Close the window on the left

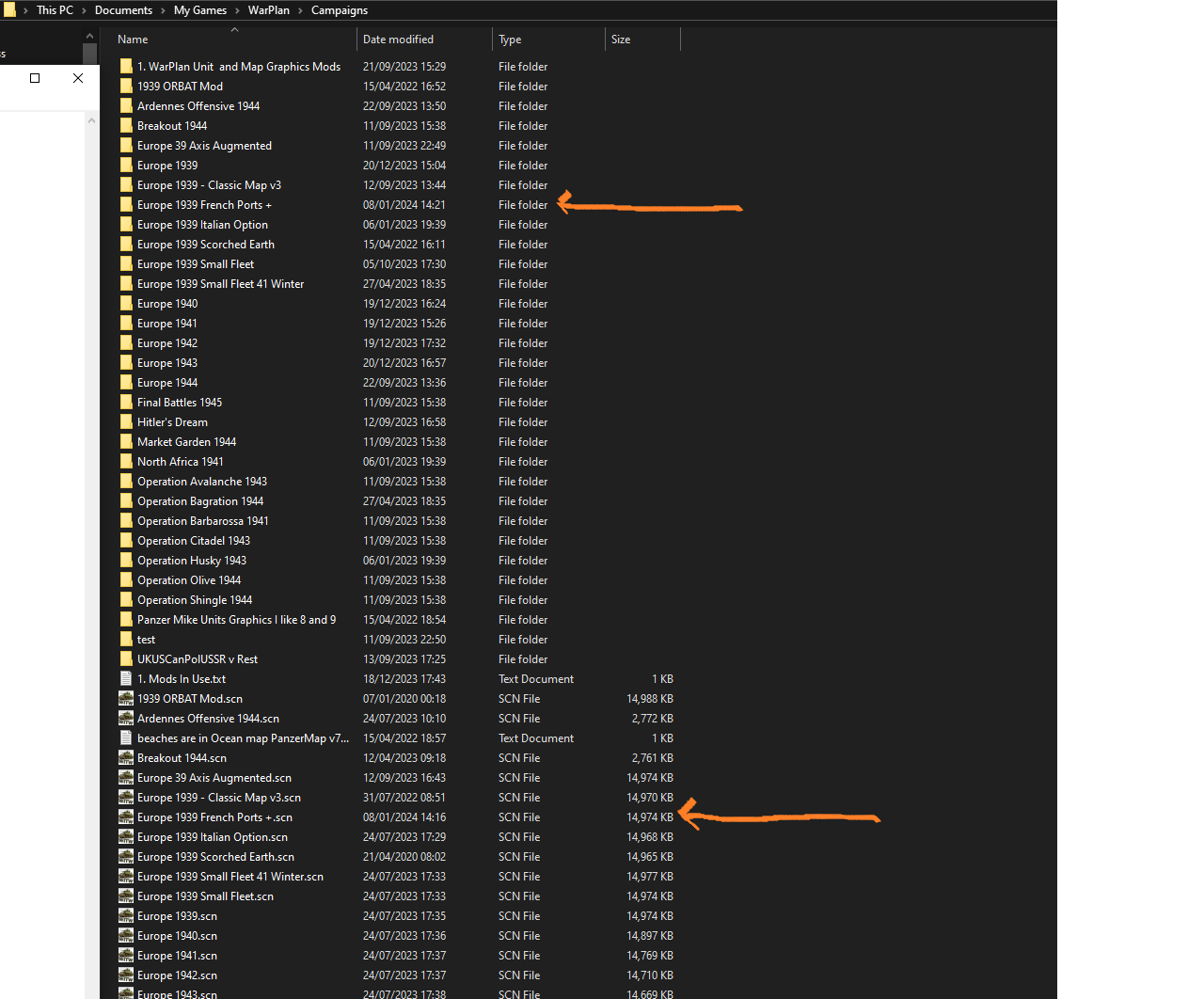click(x=78, y=78)
